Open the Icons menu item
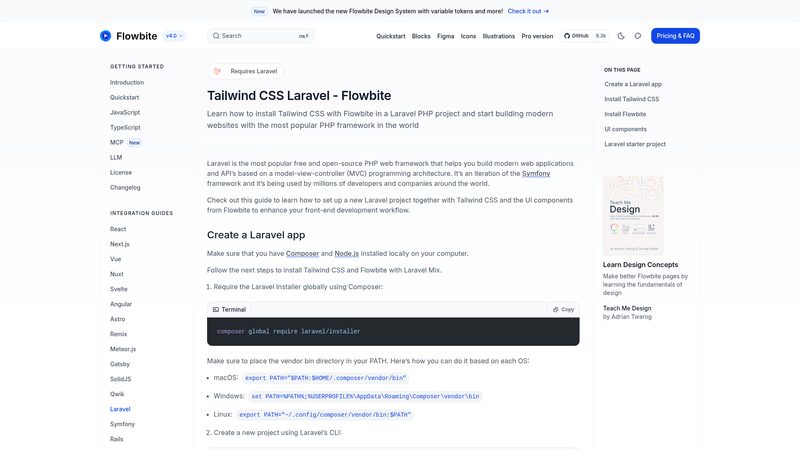800x450 pixels. (468, 36)
